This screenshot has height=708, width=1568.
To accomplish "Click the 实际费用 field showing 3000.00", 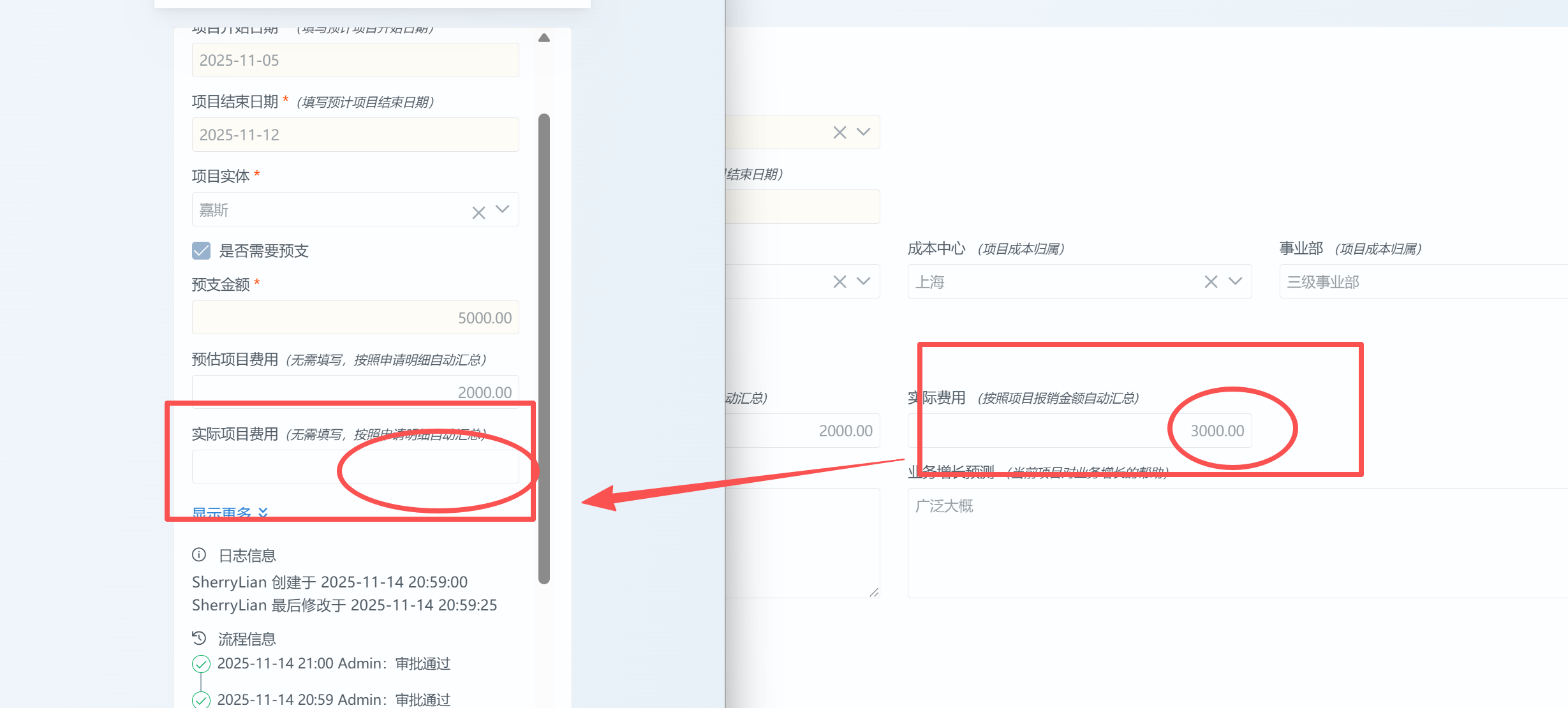I will coord(1079,431).
